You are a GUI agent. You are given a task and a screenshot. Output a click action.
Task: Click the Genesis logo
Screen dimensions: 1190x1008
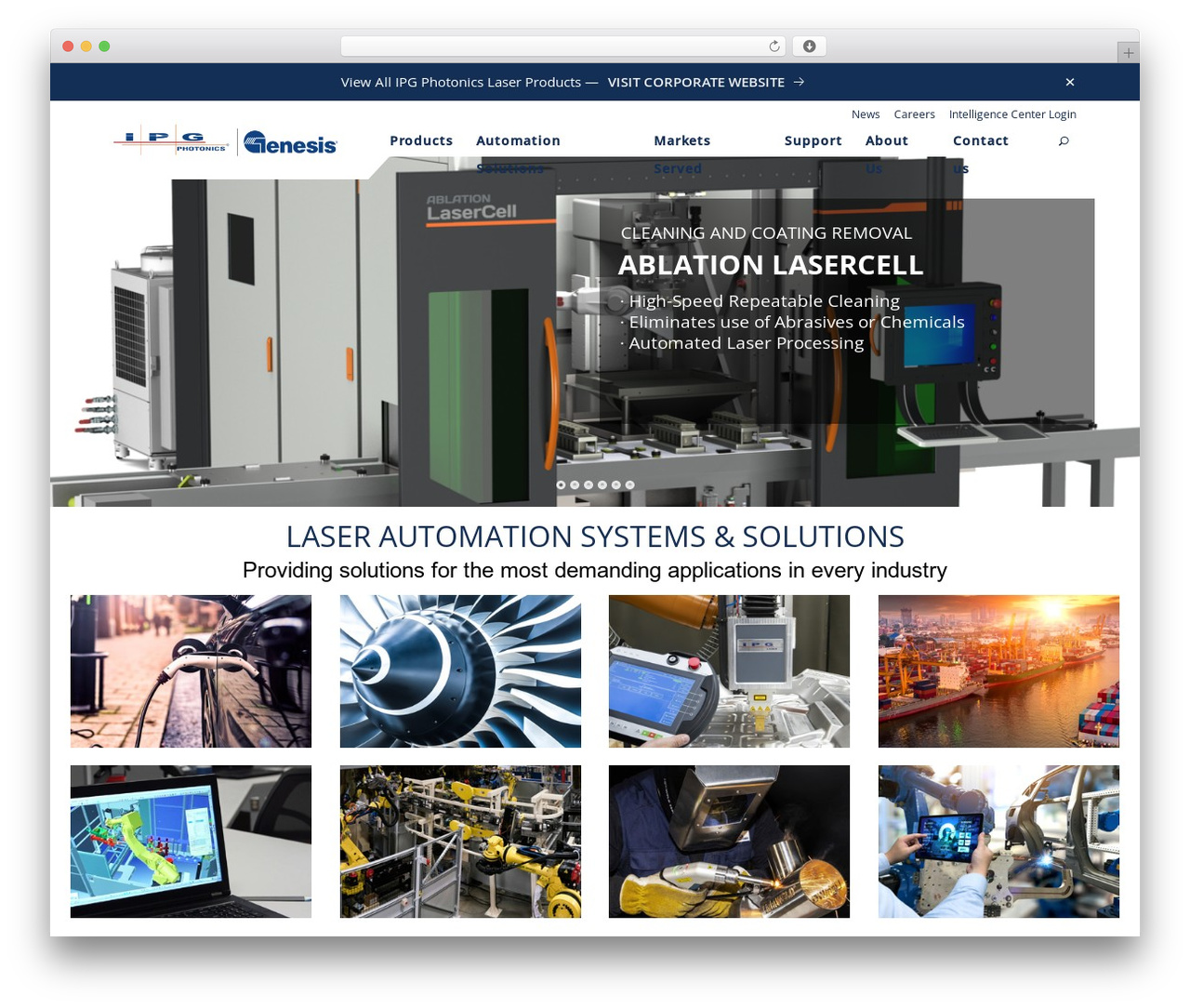coord(290,142)
